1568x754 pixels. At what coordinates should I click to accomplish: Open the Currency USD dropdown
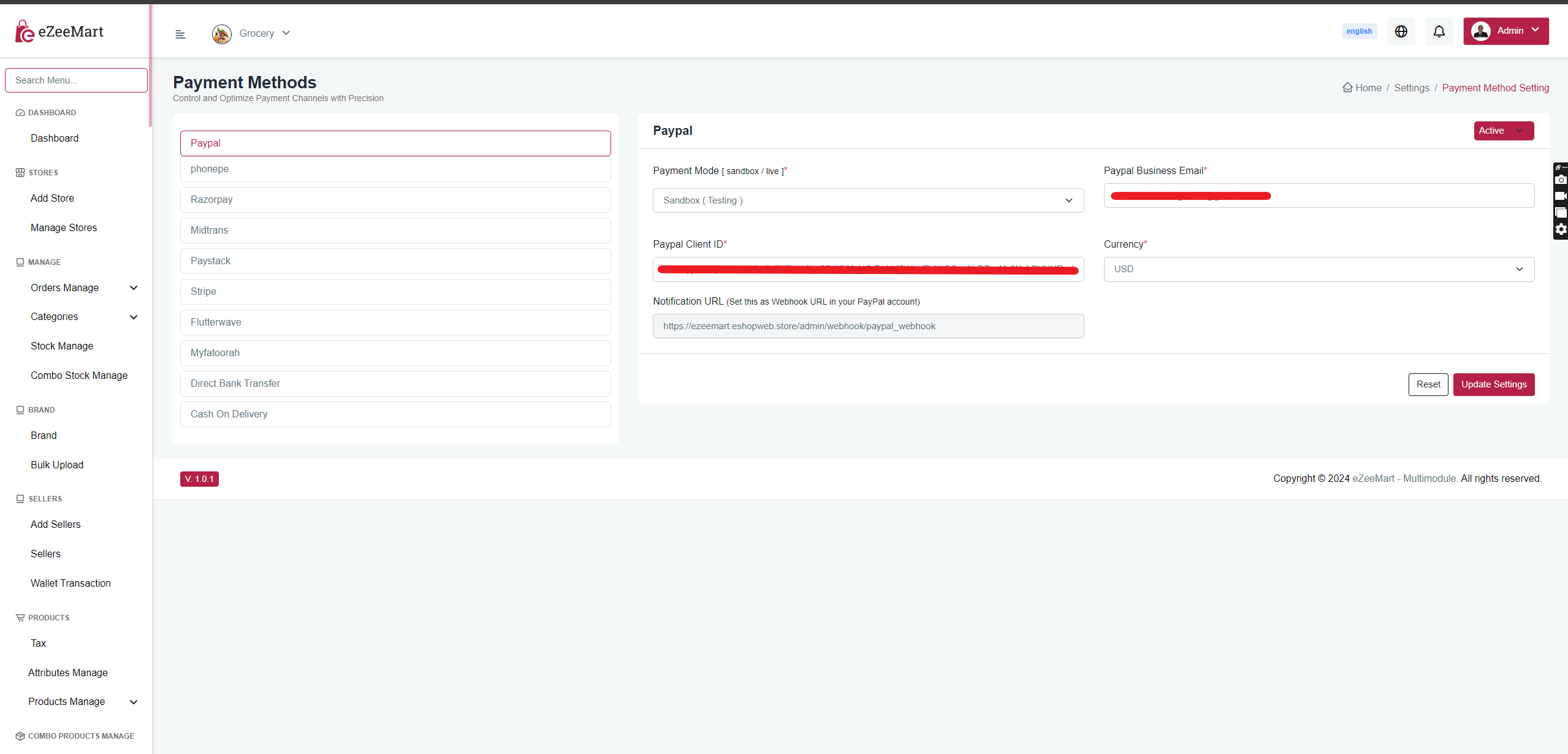(x=1319, y=269)
